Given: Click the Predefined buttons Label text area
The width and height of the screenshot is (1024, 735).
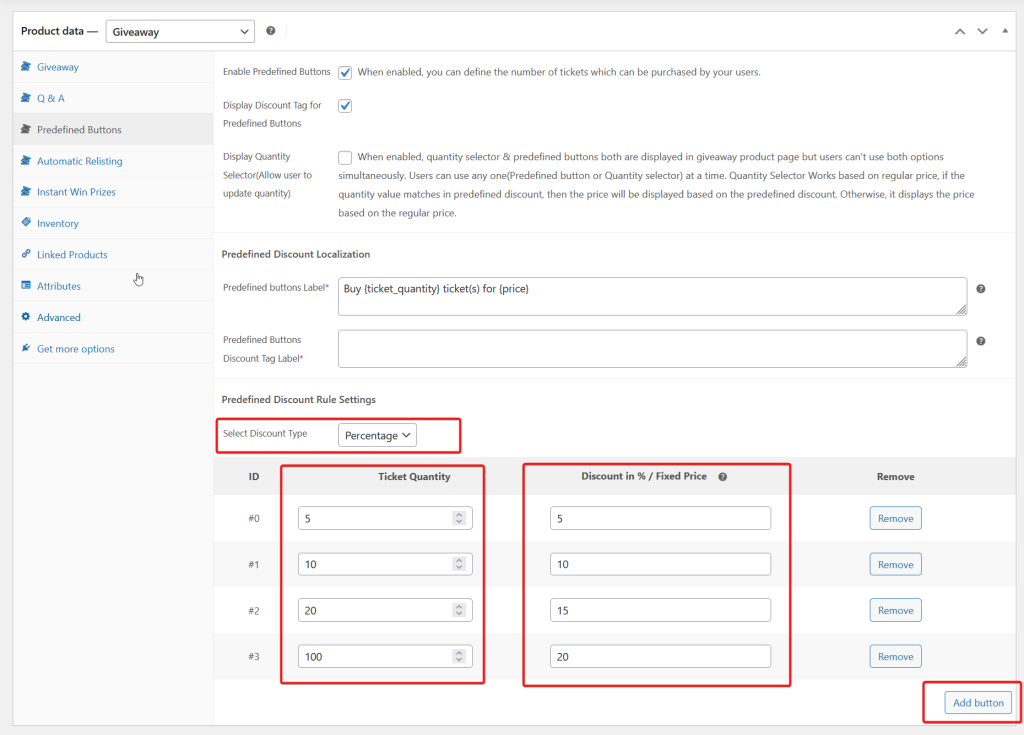Looking at the screenshot, I should coord(652,296).
